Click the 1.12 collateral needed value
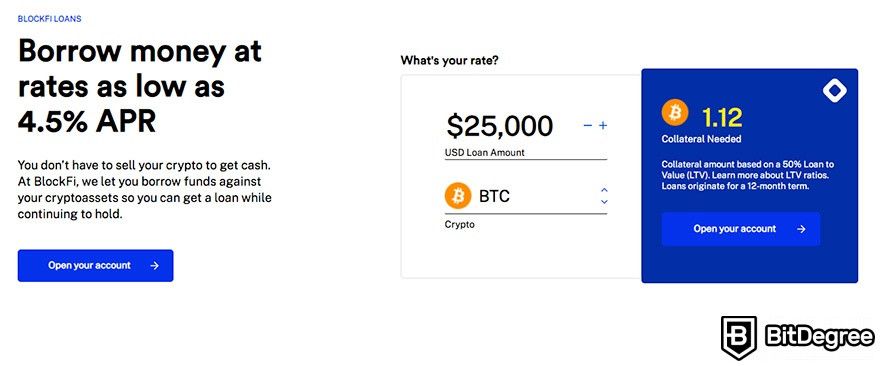 722,117
